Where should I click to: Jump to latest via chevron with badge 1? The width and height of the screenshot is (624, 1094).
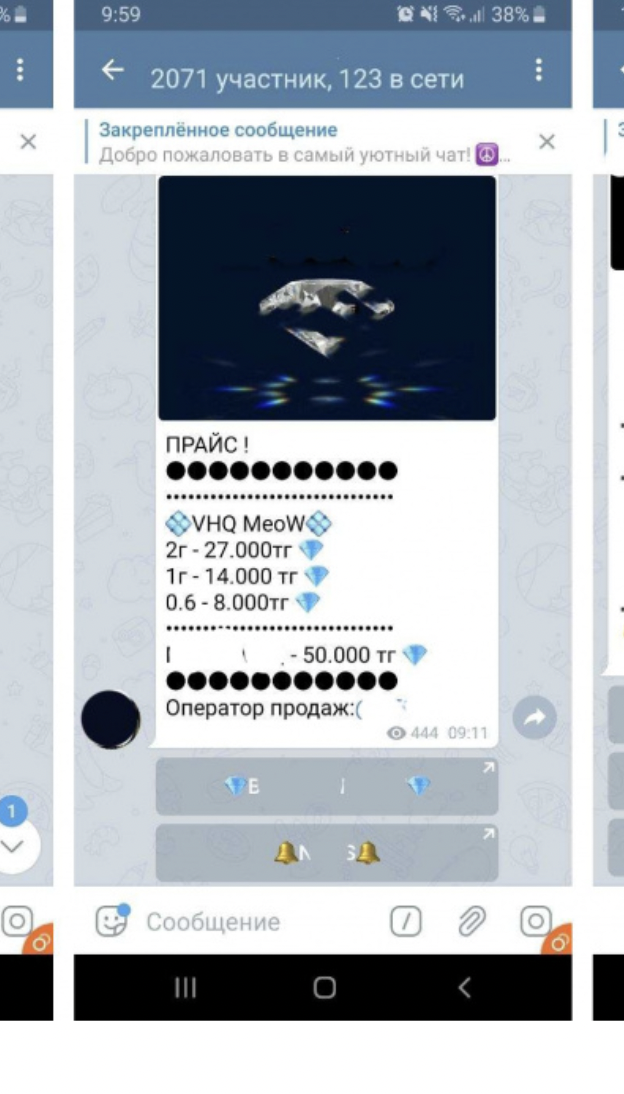(x=14, y=837)
